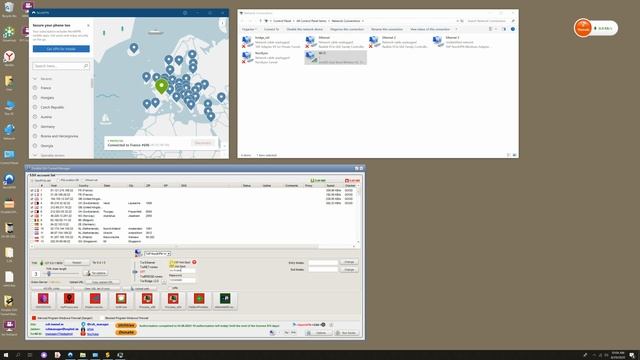Click 'Connect To' in Network Connections toolbar
The image size is (640, 360).
271,29
